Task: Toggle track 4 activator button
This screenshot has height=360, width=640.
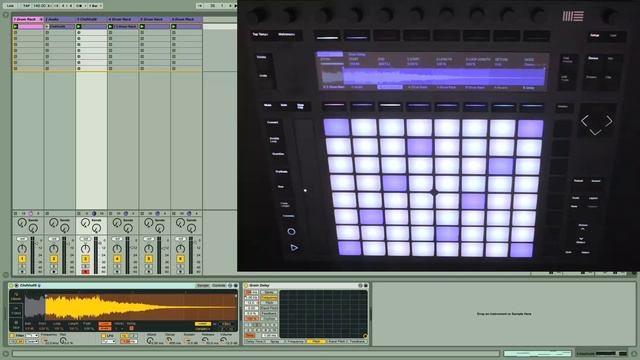Action: (117, 259)
